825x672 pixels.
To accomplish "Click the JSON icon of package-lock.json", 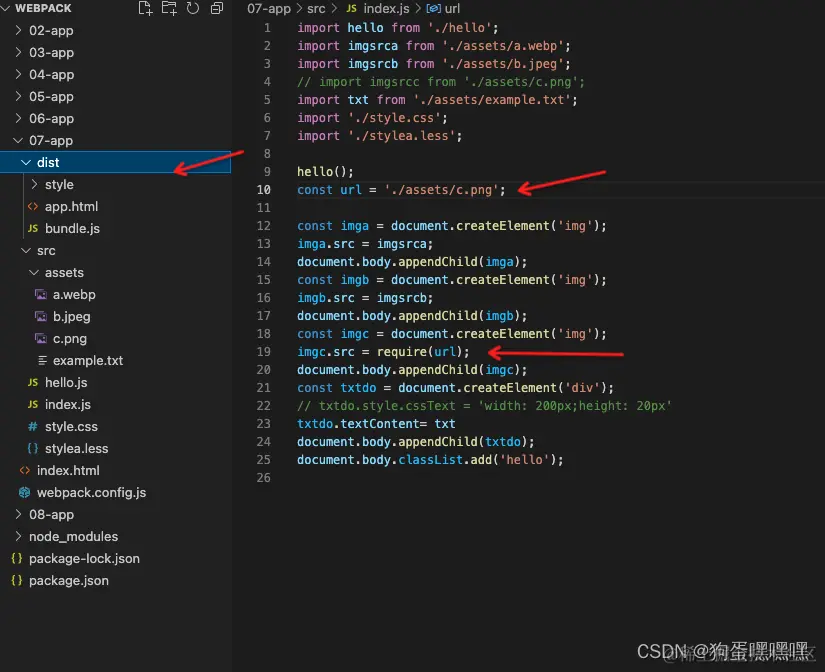I will click(x=16, y=558).
